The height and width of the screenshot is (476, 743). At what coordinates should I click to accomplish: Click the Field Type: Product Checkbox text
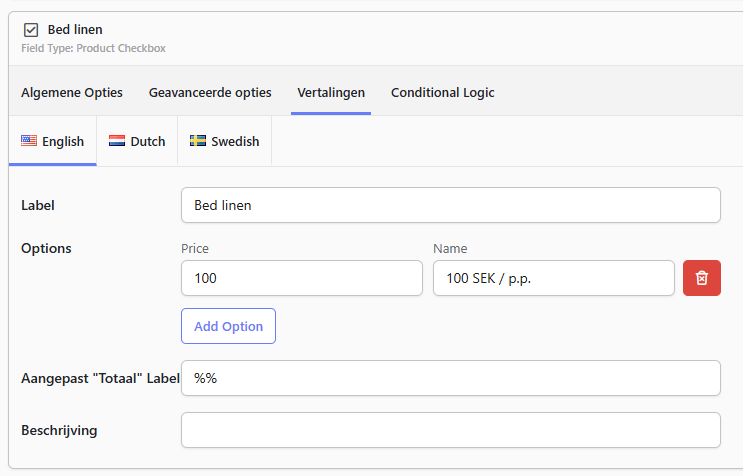point(93,48)
